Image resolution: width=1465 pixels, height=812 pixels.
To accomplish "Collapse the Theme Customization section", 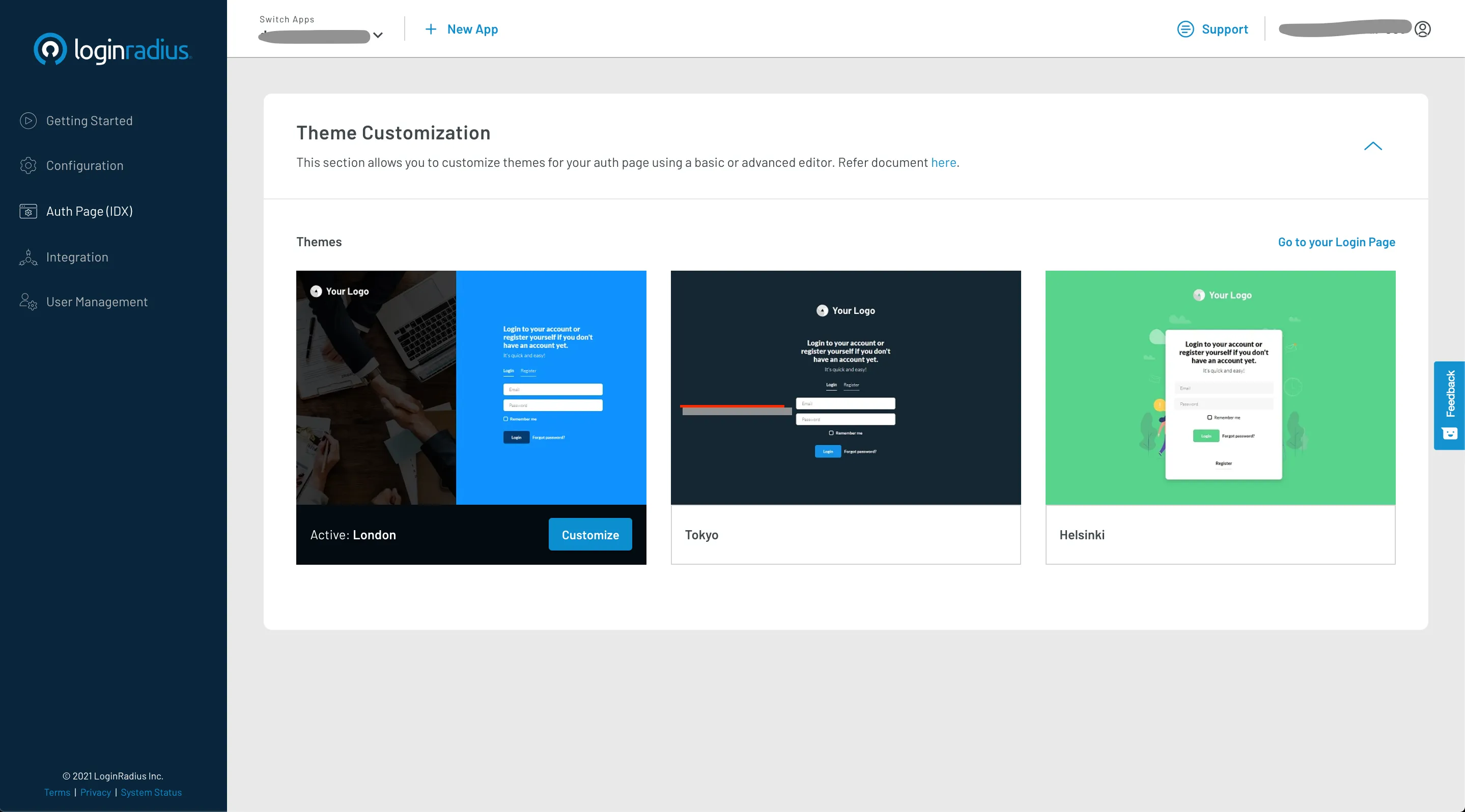I will (1373, 147).
